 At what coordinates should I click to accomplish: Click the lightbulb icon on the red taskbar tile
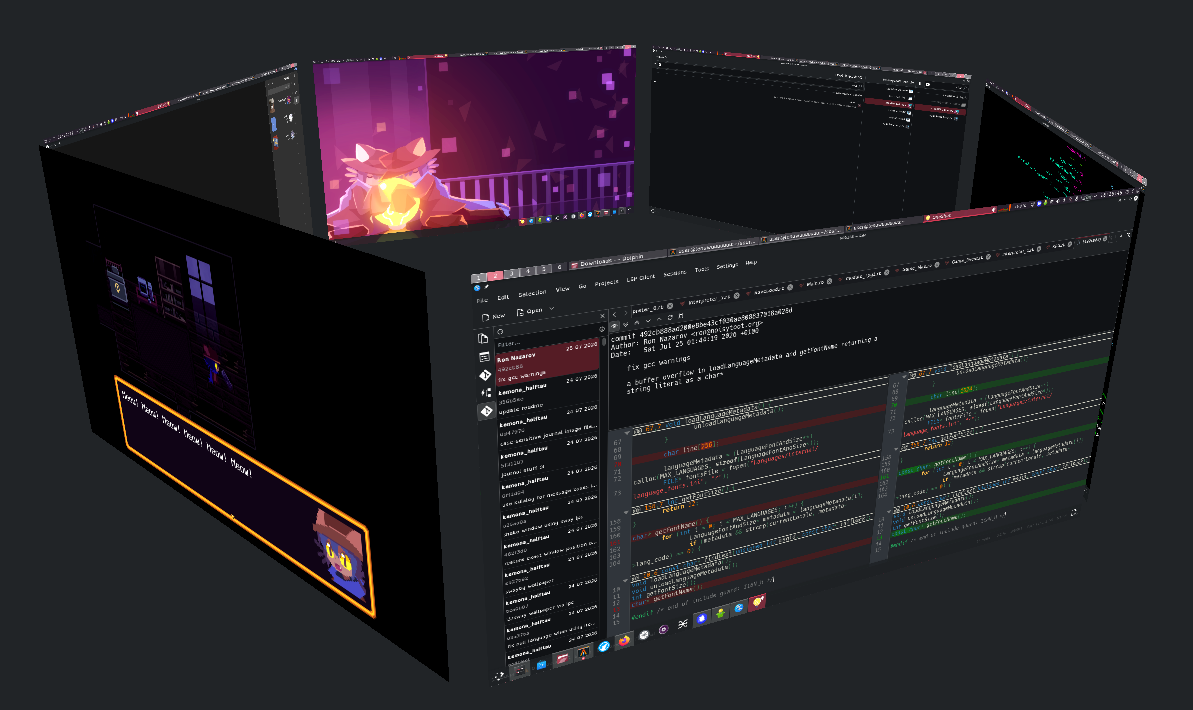coord(757,602)
